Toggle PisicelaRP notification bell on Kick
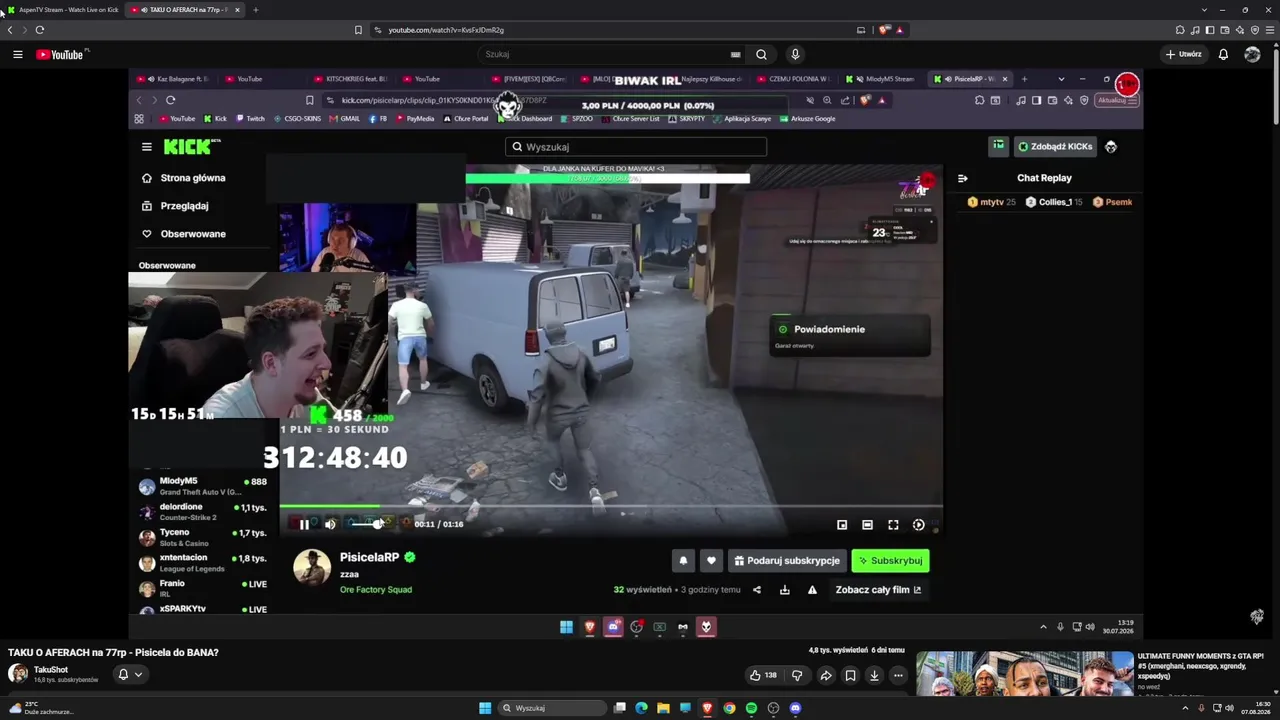This screenshot has height=720, width=1280. 683,561
